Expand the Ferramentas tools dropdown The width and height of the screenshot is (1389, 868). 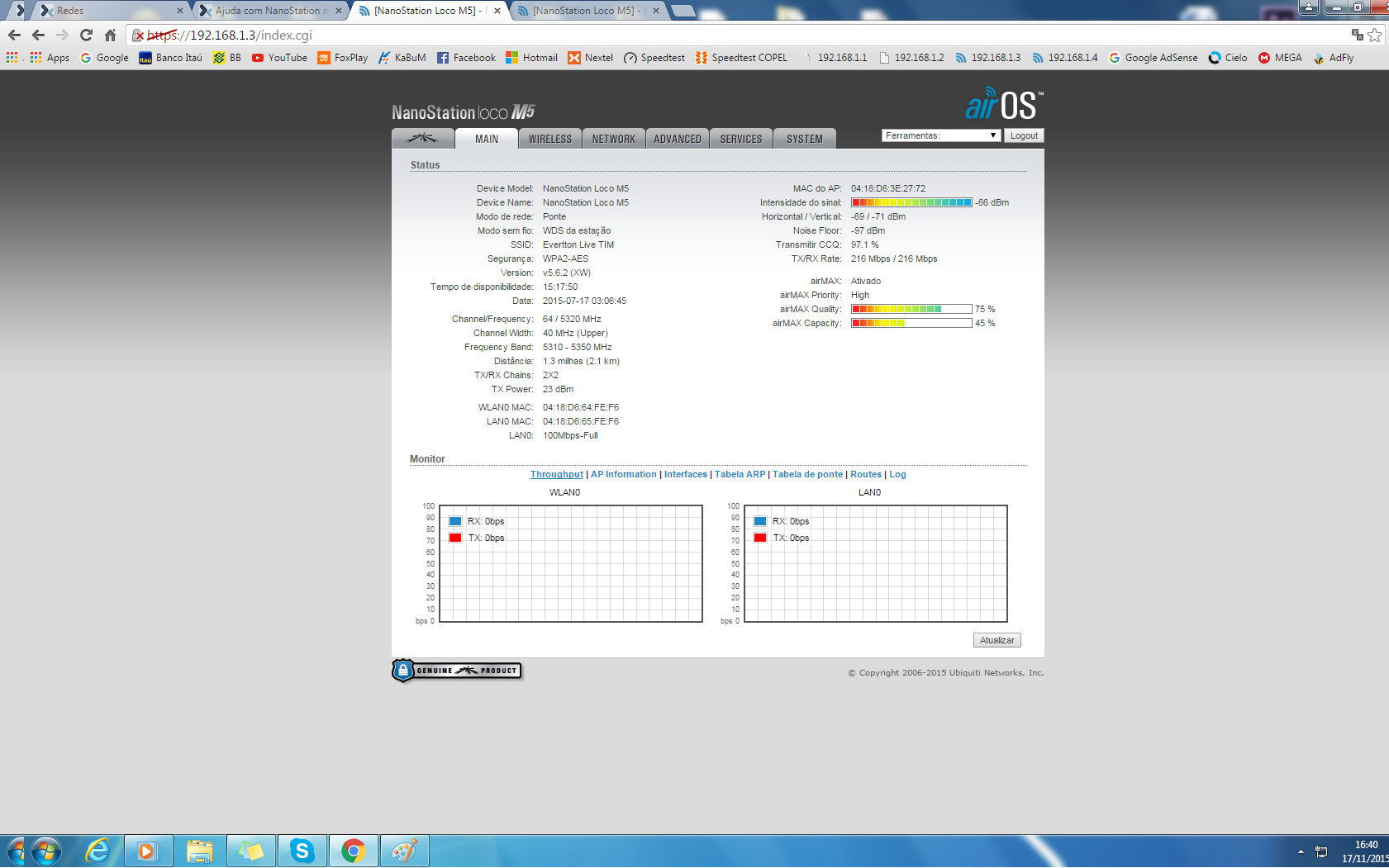(941, 135)
